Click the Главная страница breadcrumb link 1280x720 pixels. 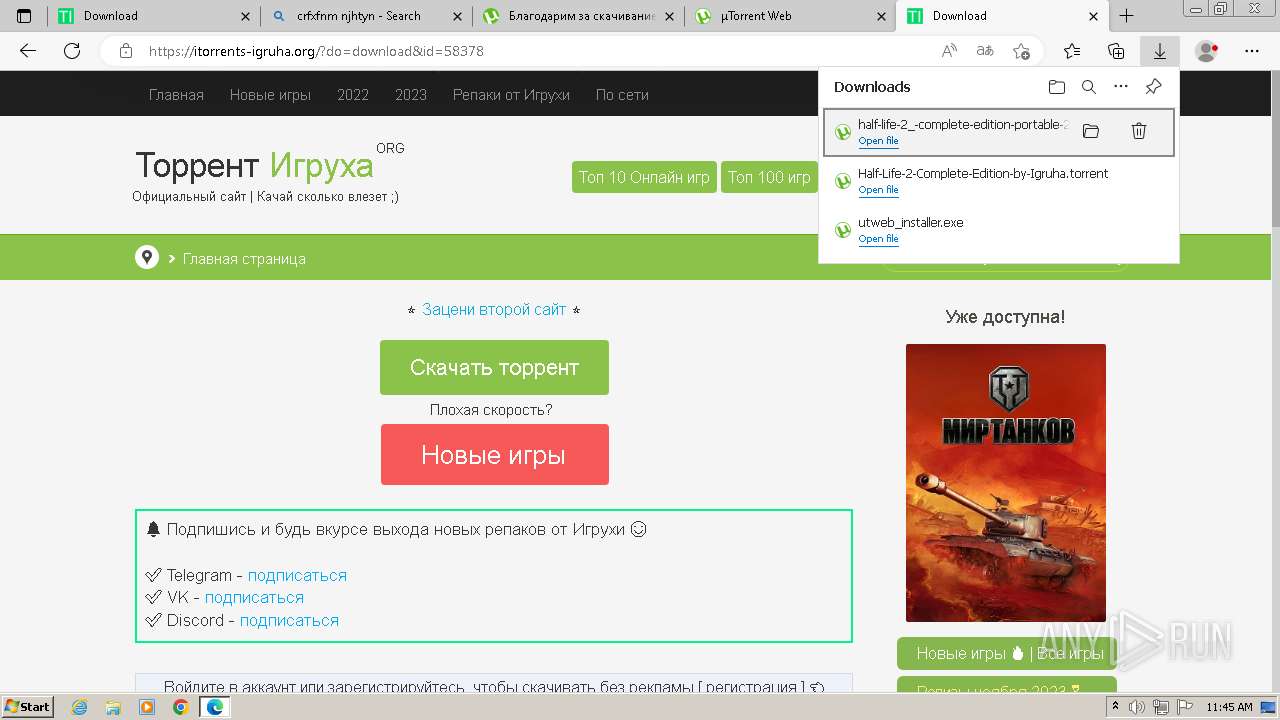coord(244,259)
